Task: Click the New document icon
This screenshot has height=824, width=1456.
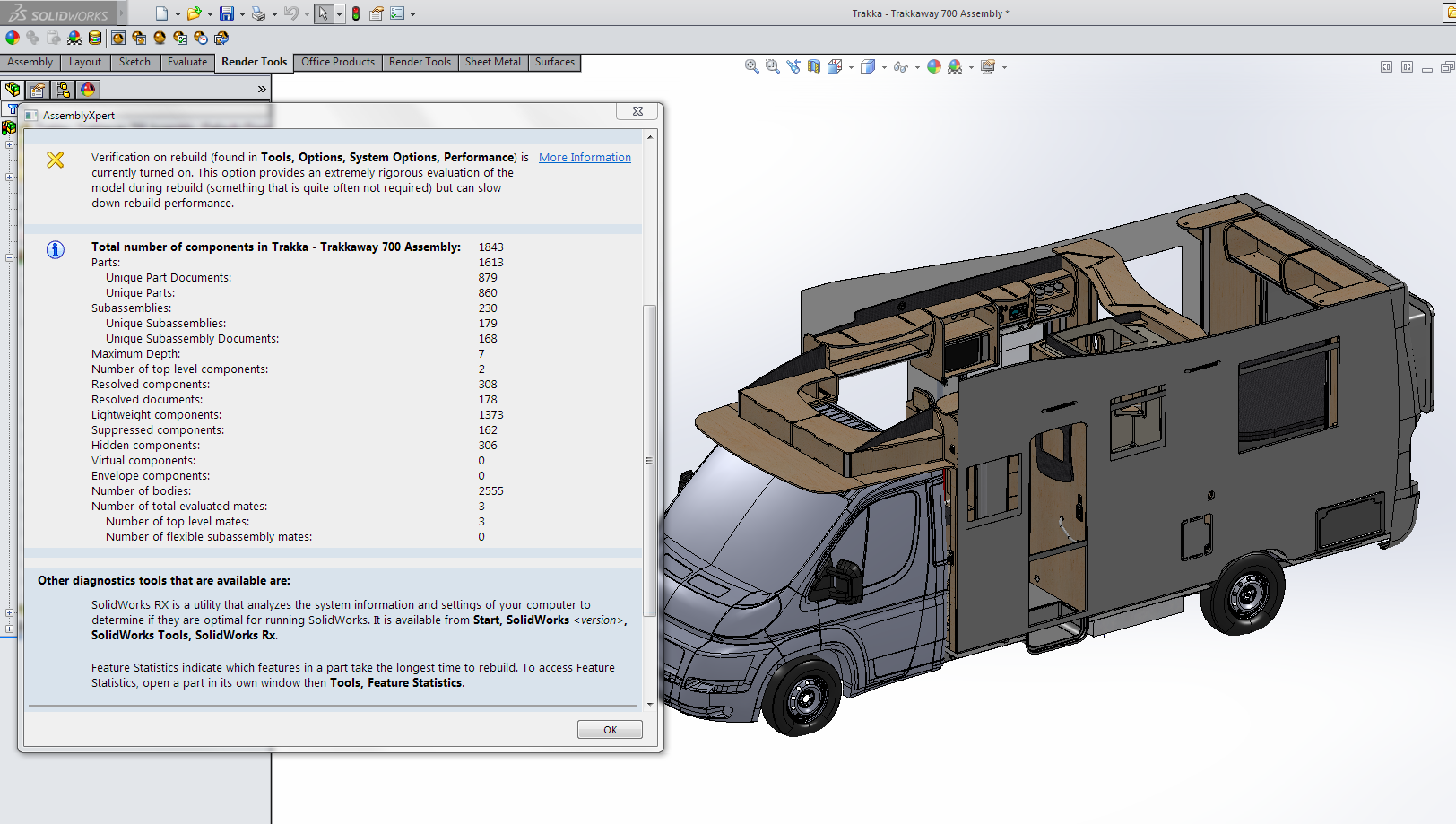Action: pos(161,13)
